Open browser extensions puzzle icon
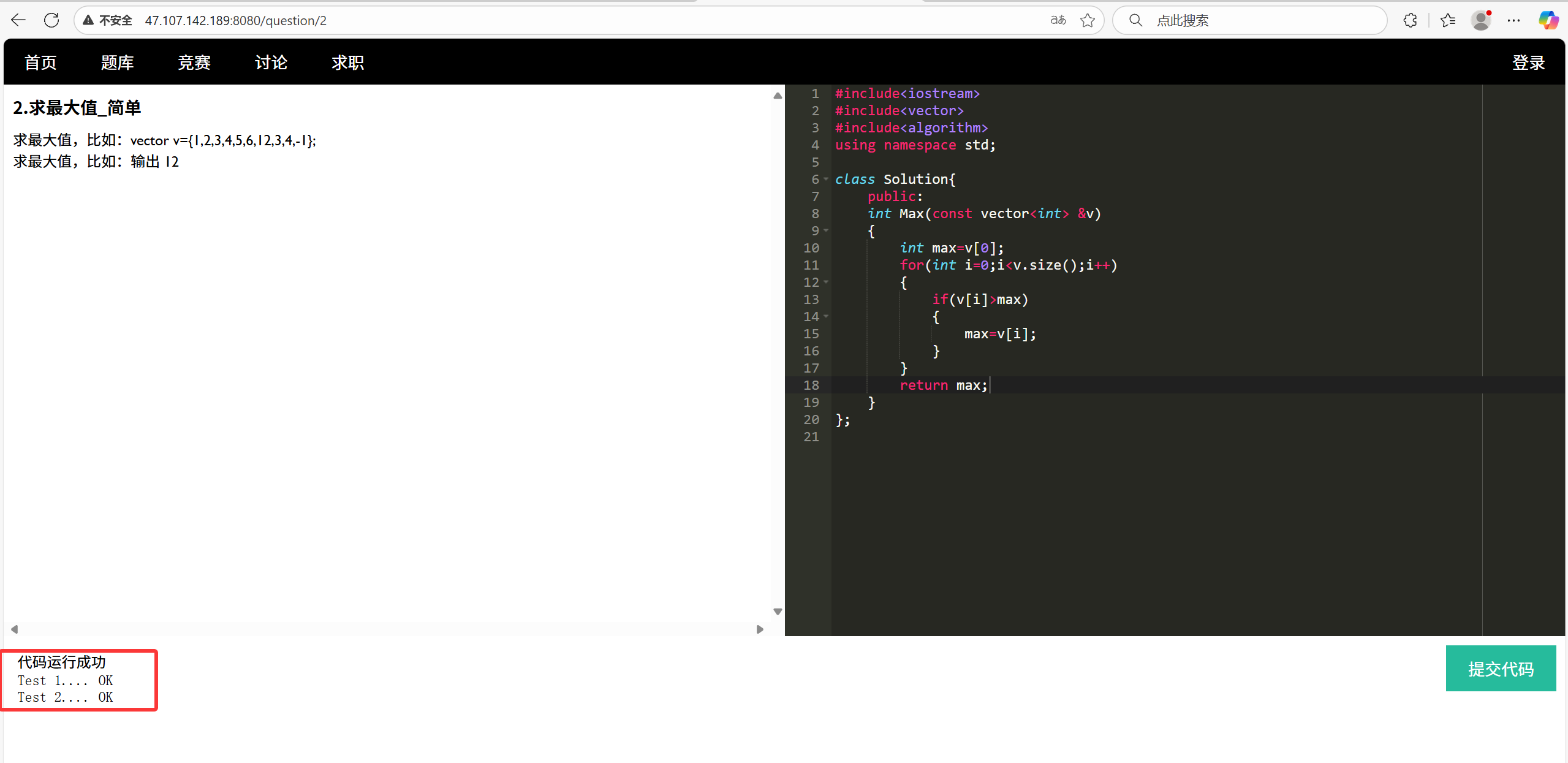Viewport: 1568px width, 763px height. pos(1410,20)
